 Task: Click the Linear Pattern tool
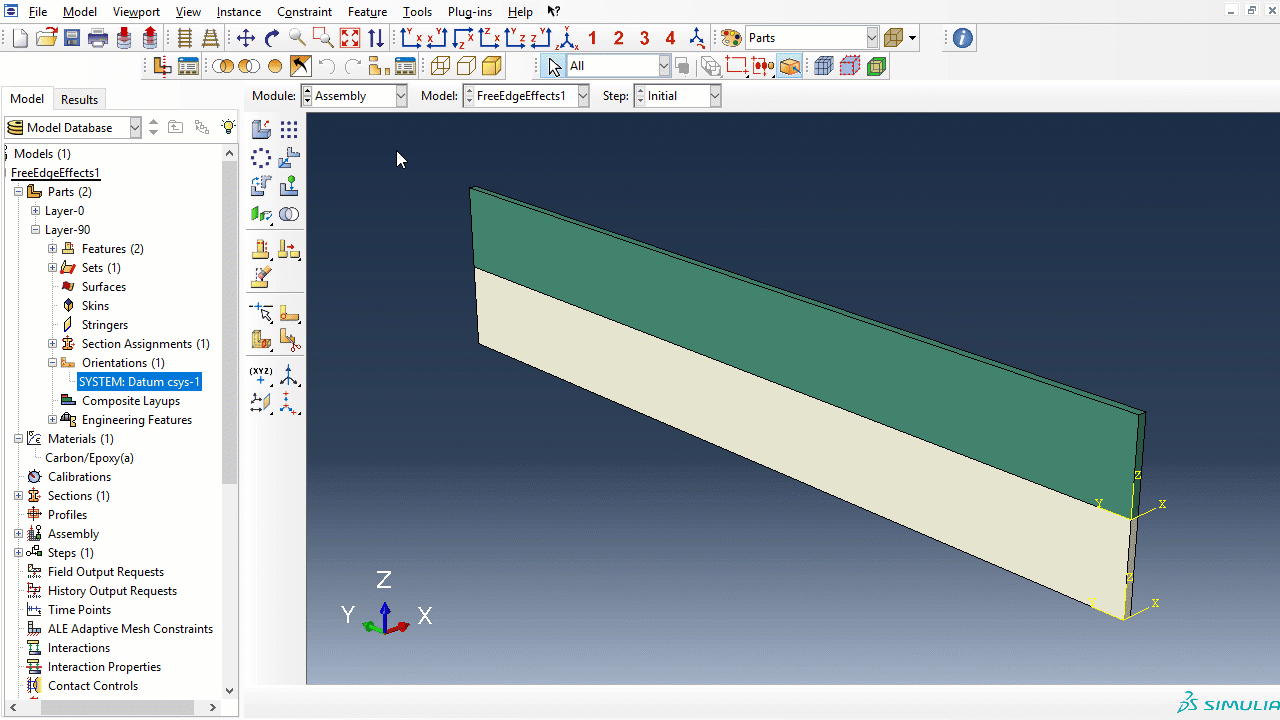click(x=289, y=129)
